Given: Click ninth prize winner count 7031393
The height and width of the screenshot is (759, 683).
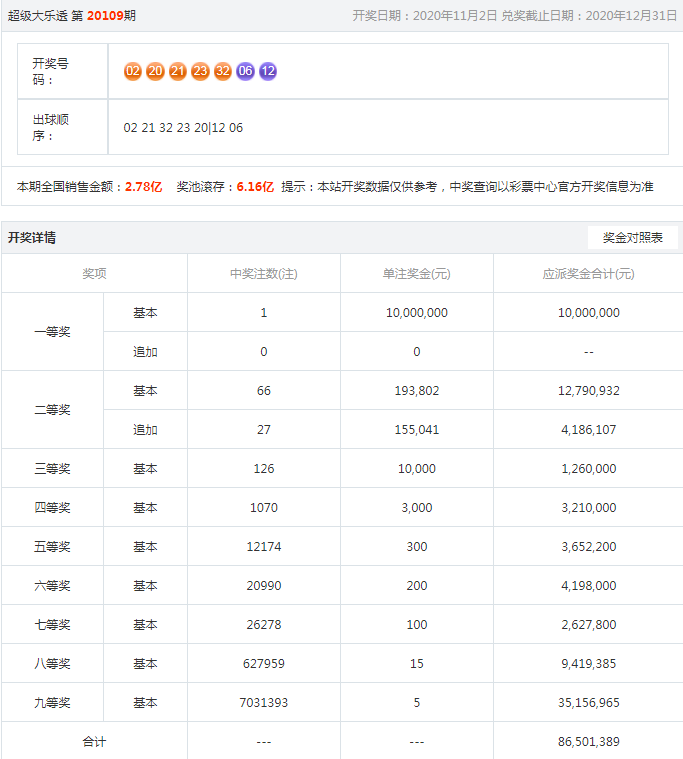Looking at the screenshot, I should click(x=264, y=703).
